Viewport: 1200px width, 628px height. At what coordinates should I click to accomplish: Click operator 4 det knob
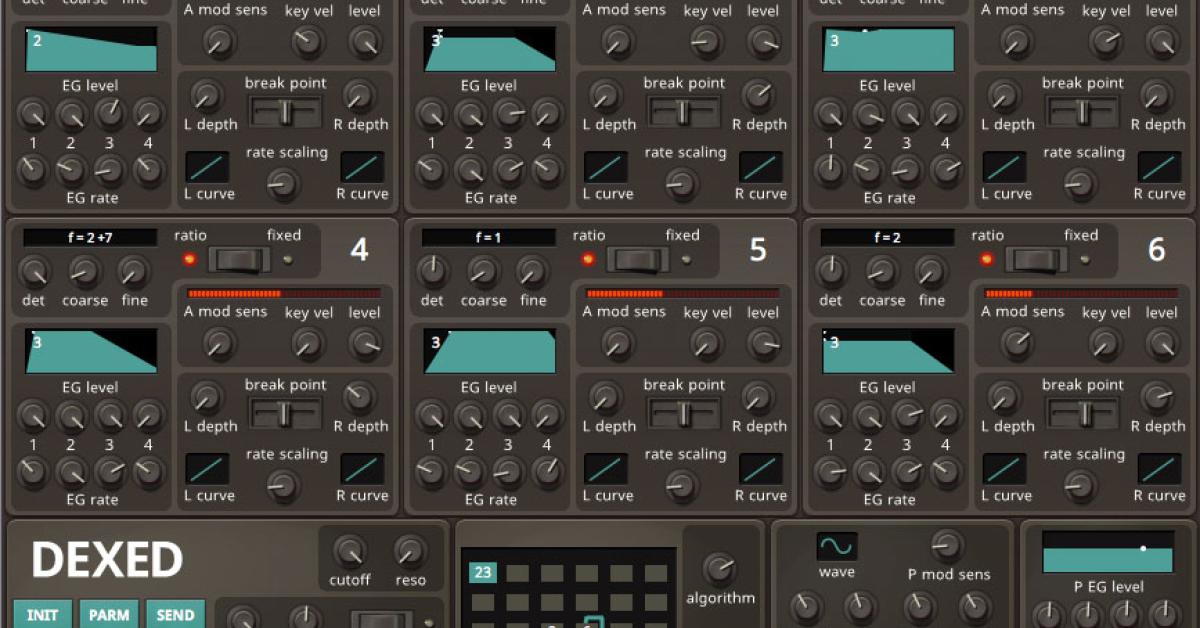(35, 271)
